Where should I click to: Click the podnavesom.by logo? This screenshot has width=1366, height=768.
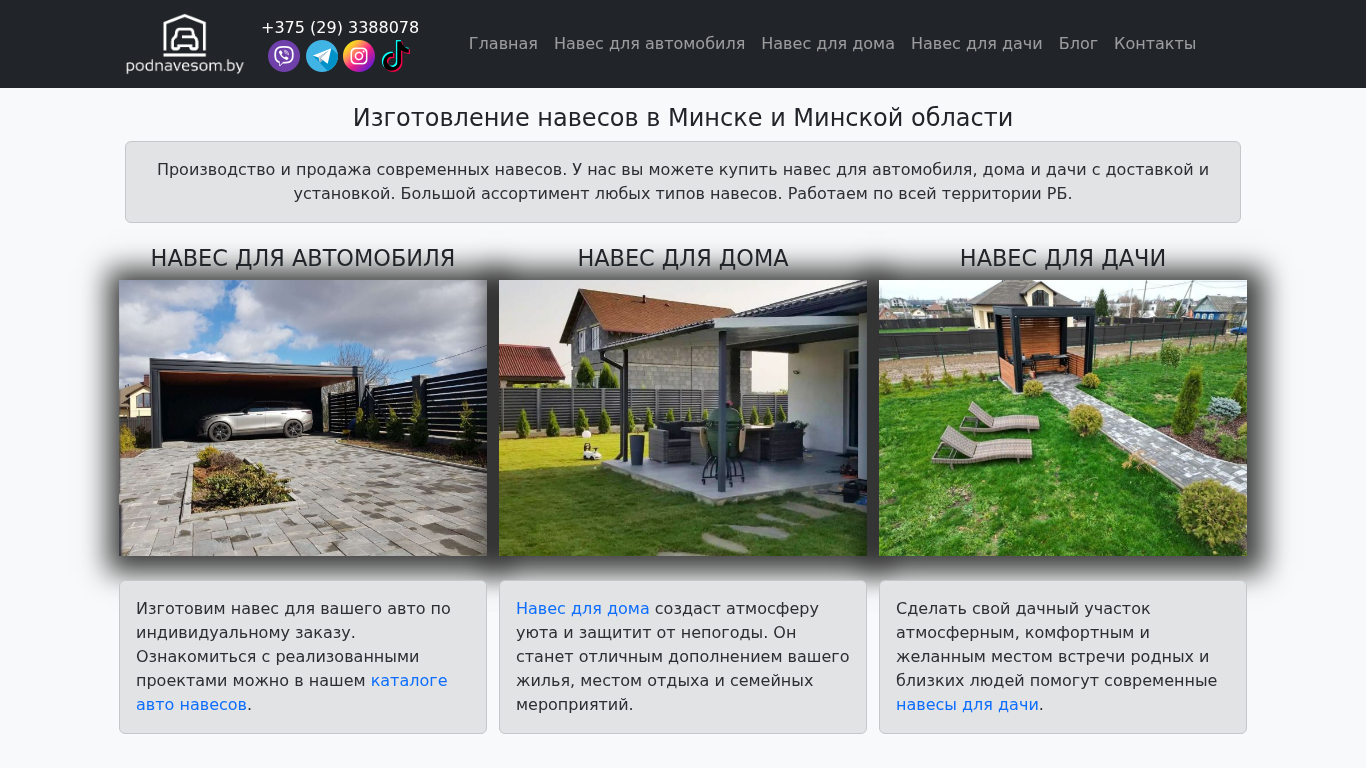[x=185, y=44]
